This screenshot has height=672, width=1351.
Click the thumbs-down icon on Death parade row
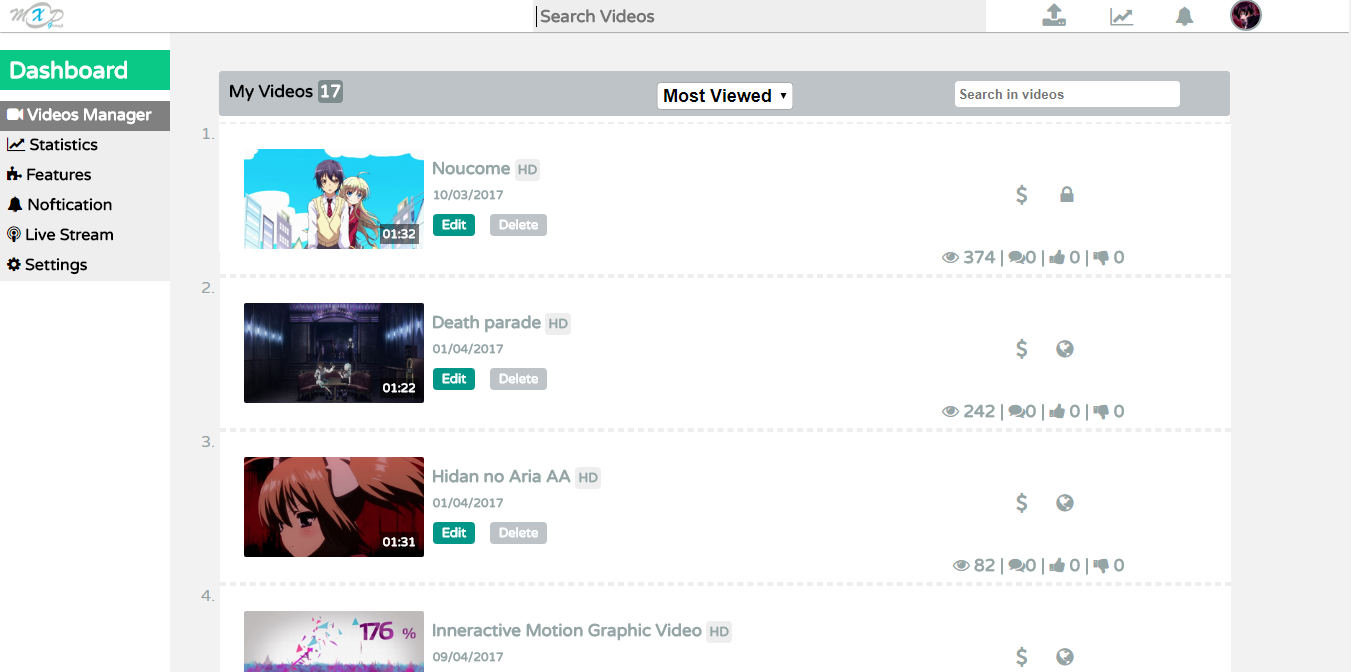1101,412
